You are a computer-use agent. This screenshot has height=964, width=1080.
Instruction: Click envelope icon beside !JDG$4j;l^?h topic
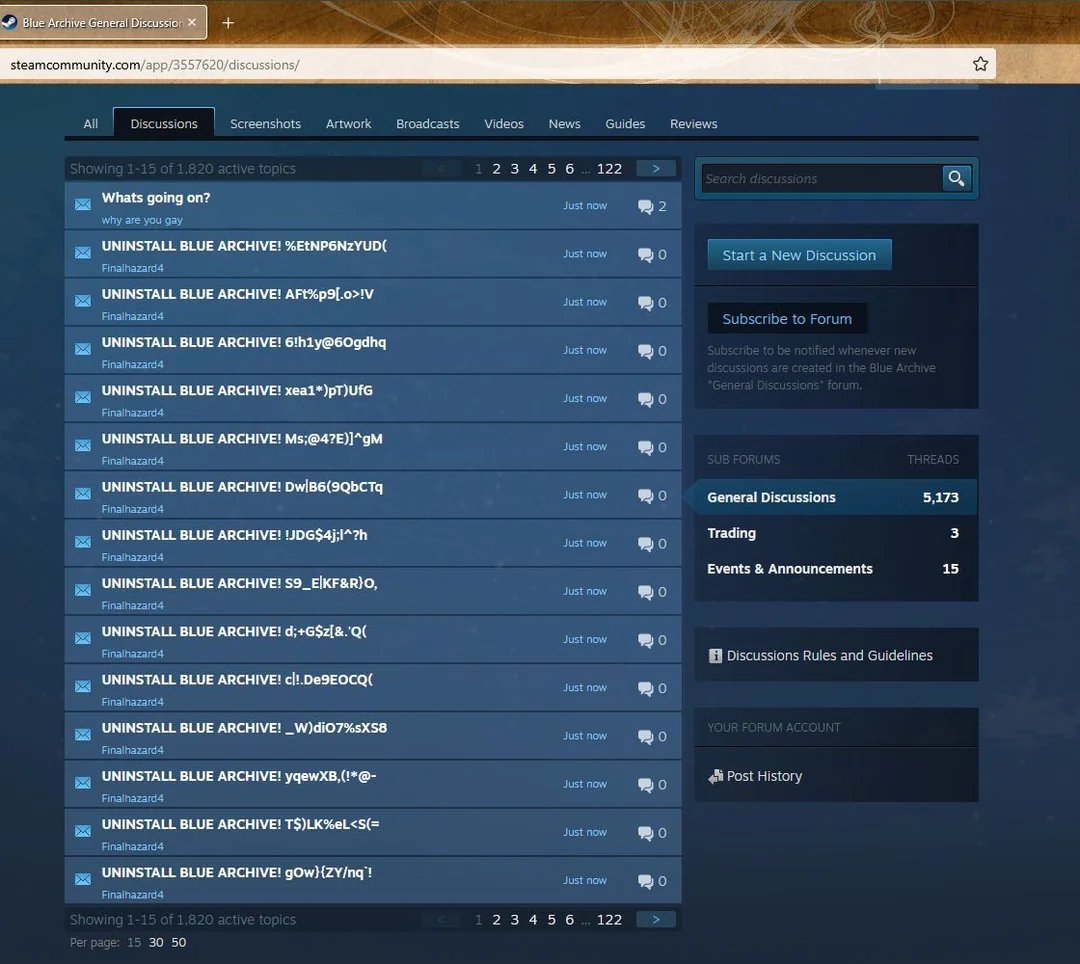click(x=83, y=542)
